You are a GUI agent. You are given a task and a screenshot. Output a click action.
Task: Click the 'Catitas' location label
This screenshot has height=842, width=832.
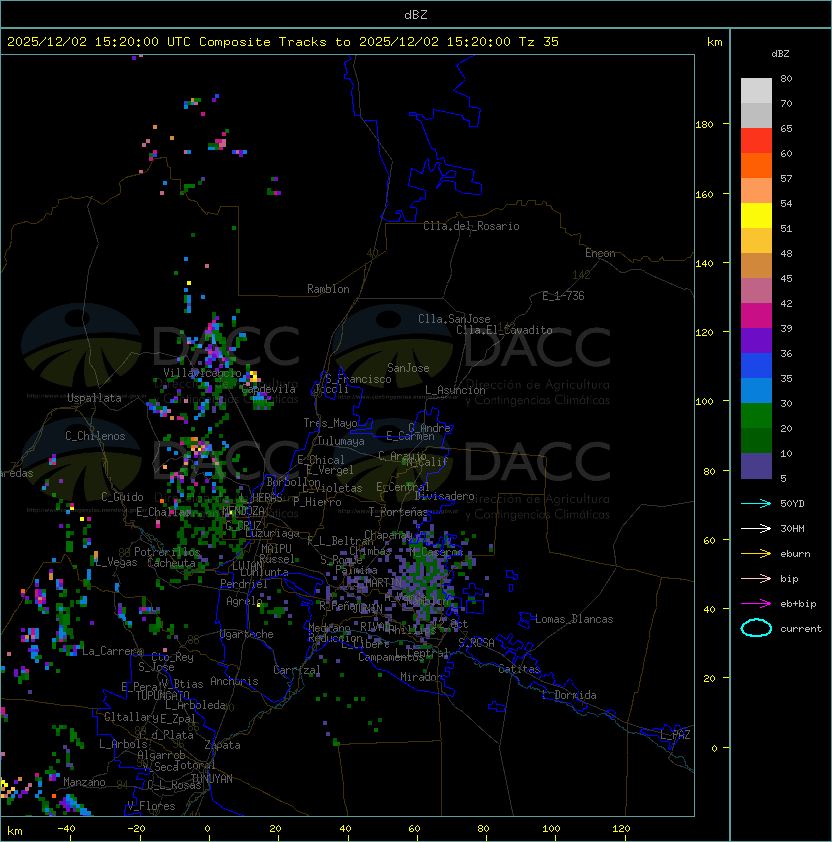point(519,669)
